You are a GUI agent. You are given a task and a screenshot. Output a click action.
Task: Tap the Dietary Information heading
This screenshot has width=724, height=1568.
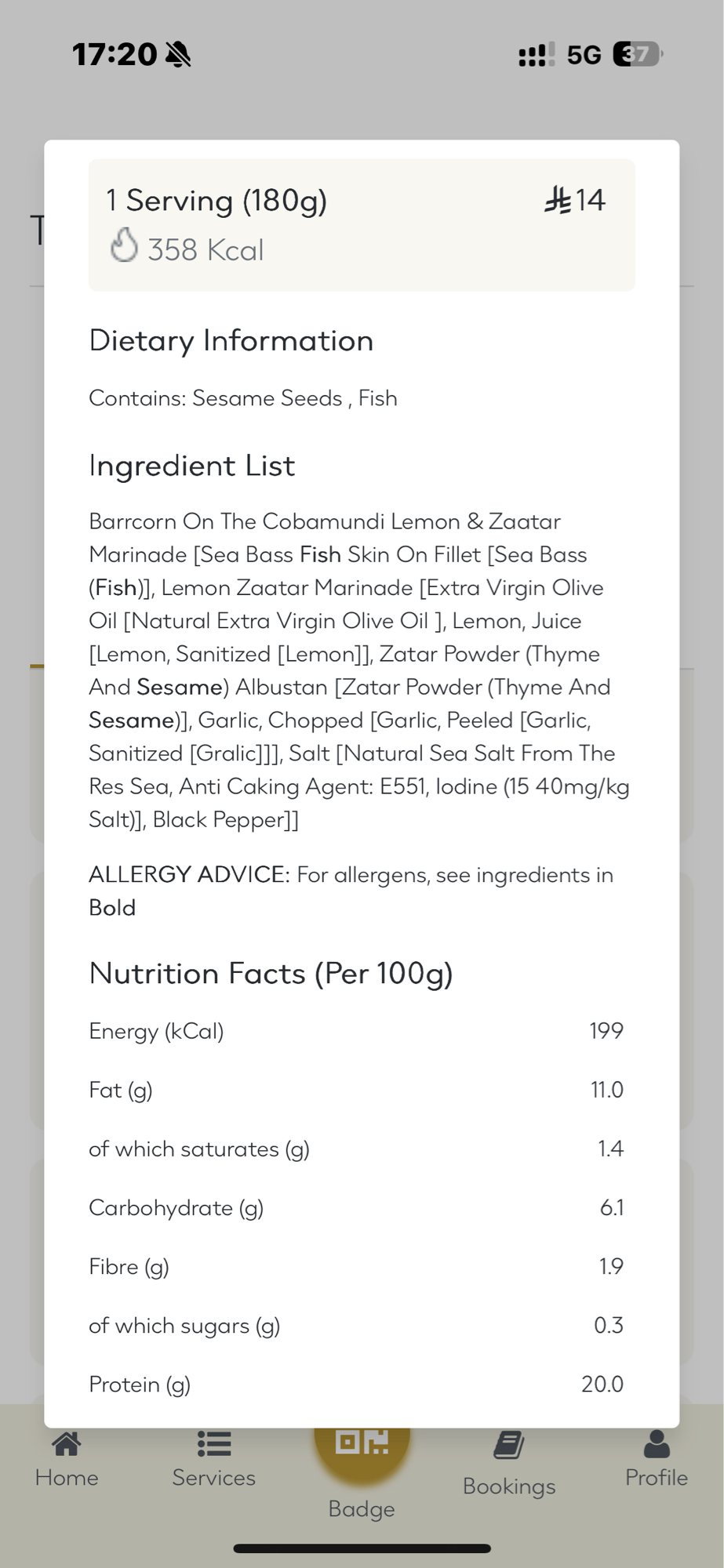pos(231,341)
